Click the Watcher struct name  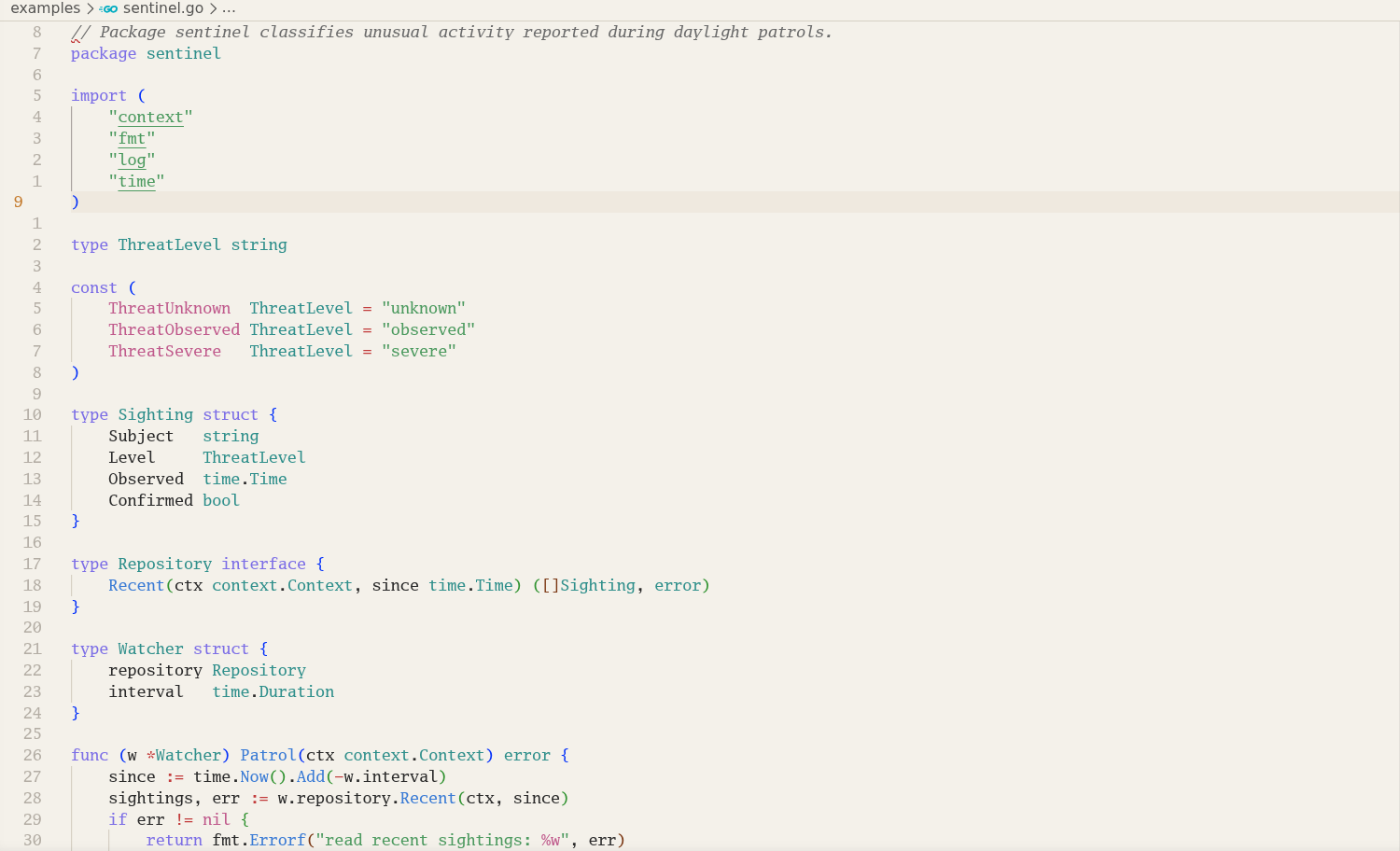tap(150, 649)
